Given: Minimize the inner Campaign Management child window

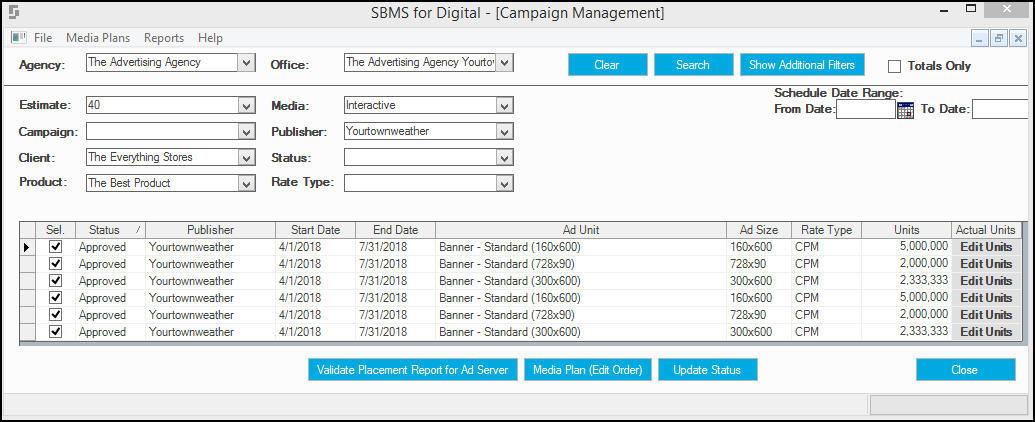Looking at the screenshot, I should [x=980, y=39].
